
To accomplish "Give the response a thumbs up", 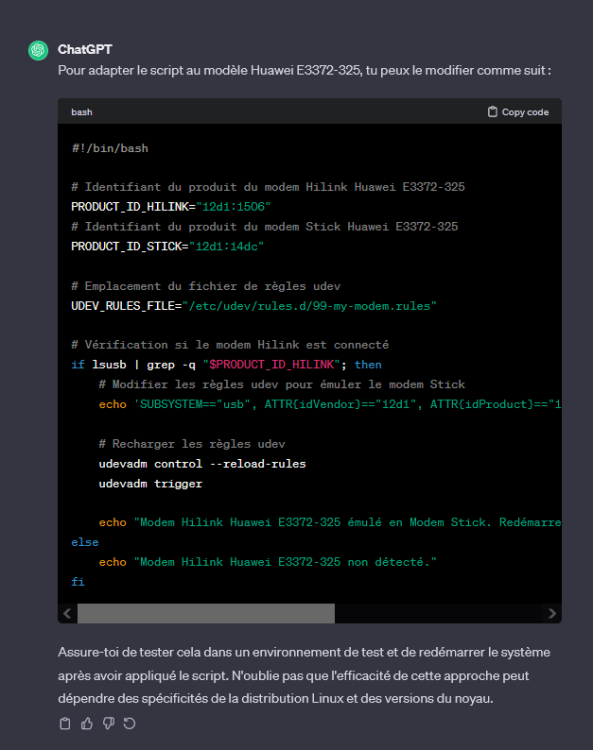I will click(87, 723).
